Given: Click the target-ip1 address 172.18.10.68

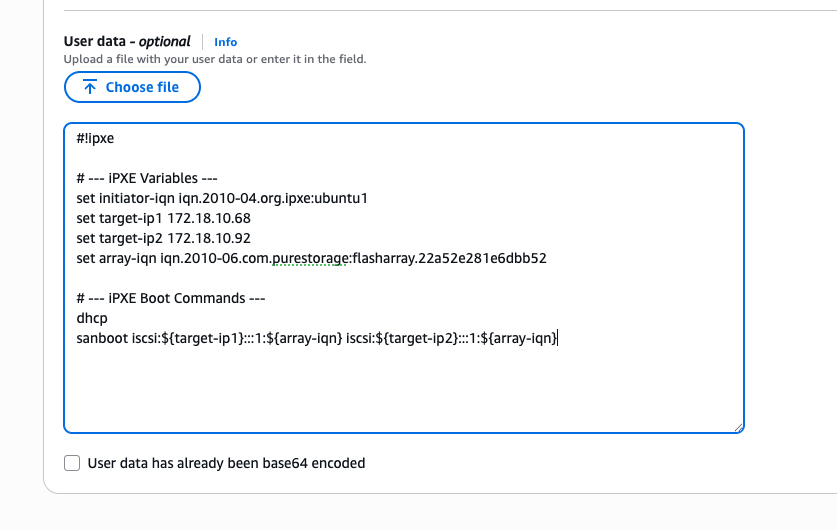Looking at the screenshot, I should [x=208, y=218].
